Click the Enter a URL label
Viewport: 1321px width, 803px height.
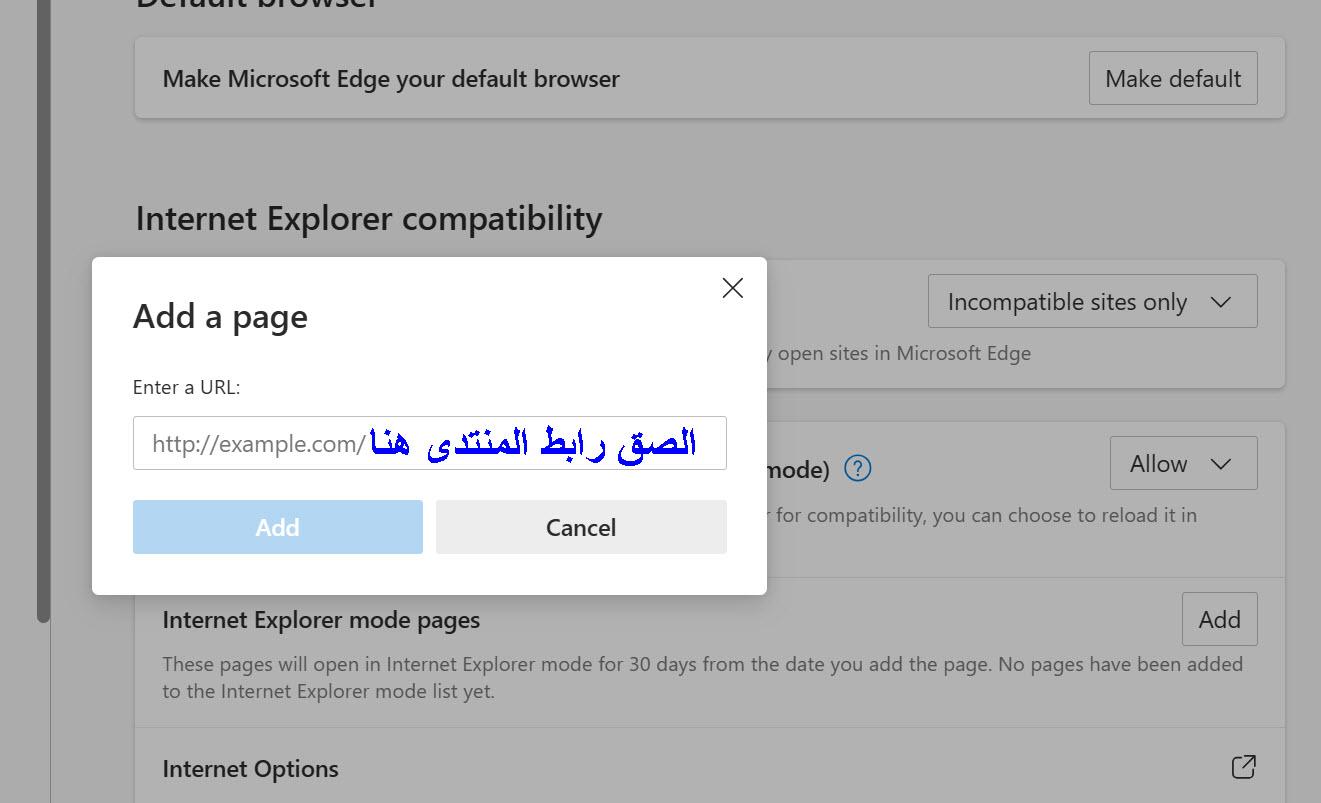(186, 387)
